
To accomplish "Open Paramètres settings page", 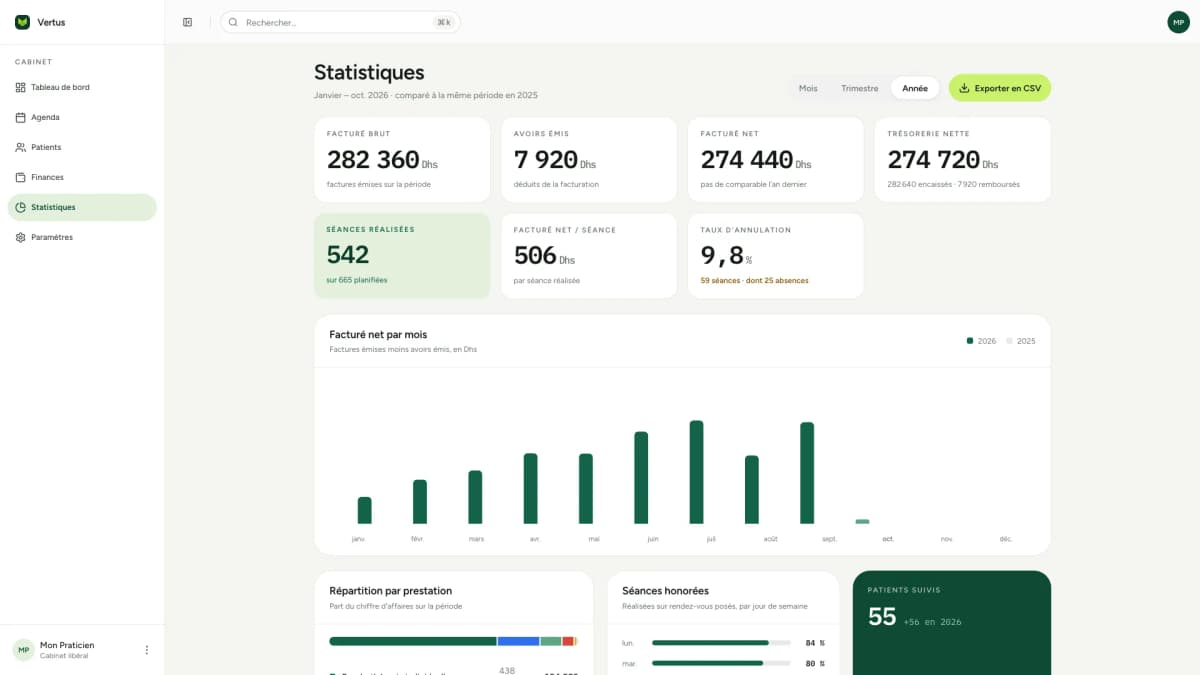I will pos(82,237).
